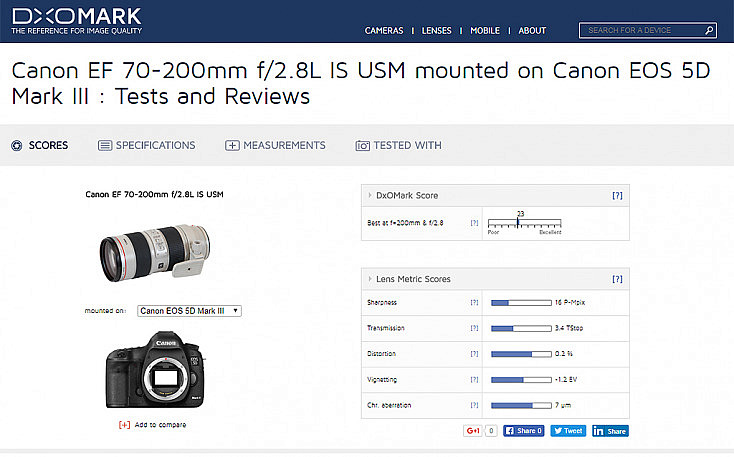734x457 pixels.
Task: Open help for Vignetting row
Action: pyautogui.click(x=474, y=380)
